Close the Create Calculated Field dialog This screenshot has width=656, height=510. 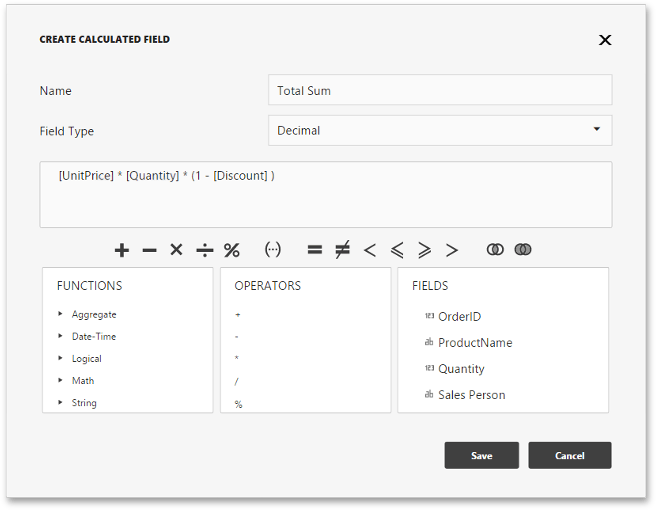(x=605, y=40)
